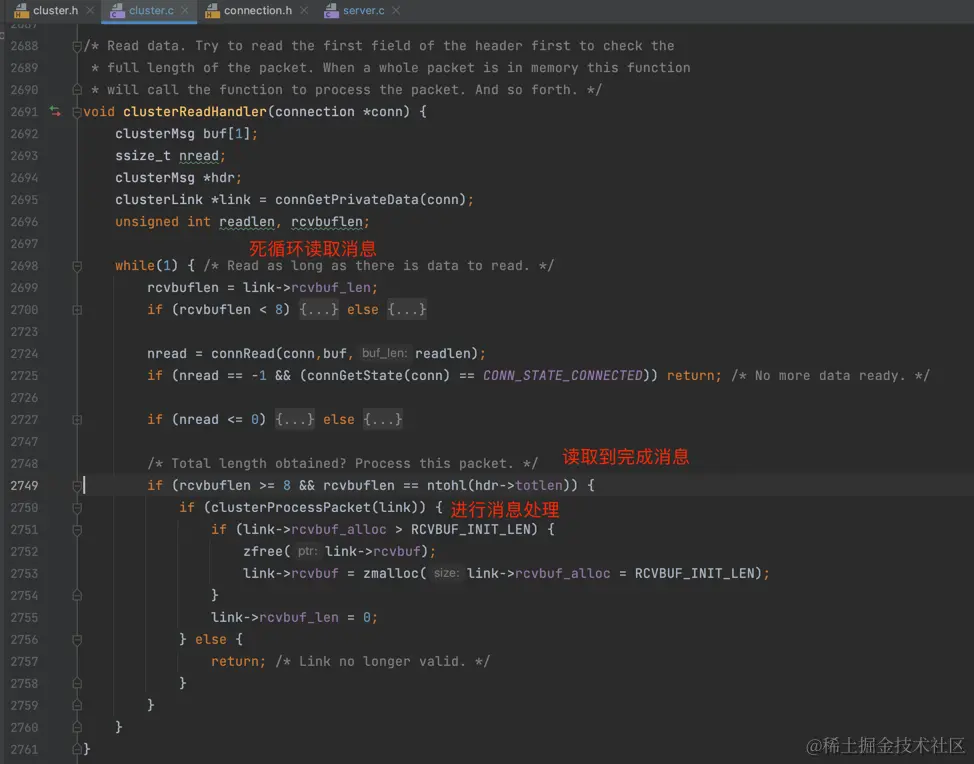Collapse the rcvbuf_alloc if block at line 2751
974x764 pixels.
77,530
